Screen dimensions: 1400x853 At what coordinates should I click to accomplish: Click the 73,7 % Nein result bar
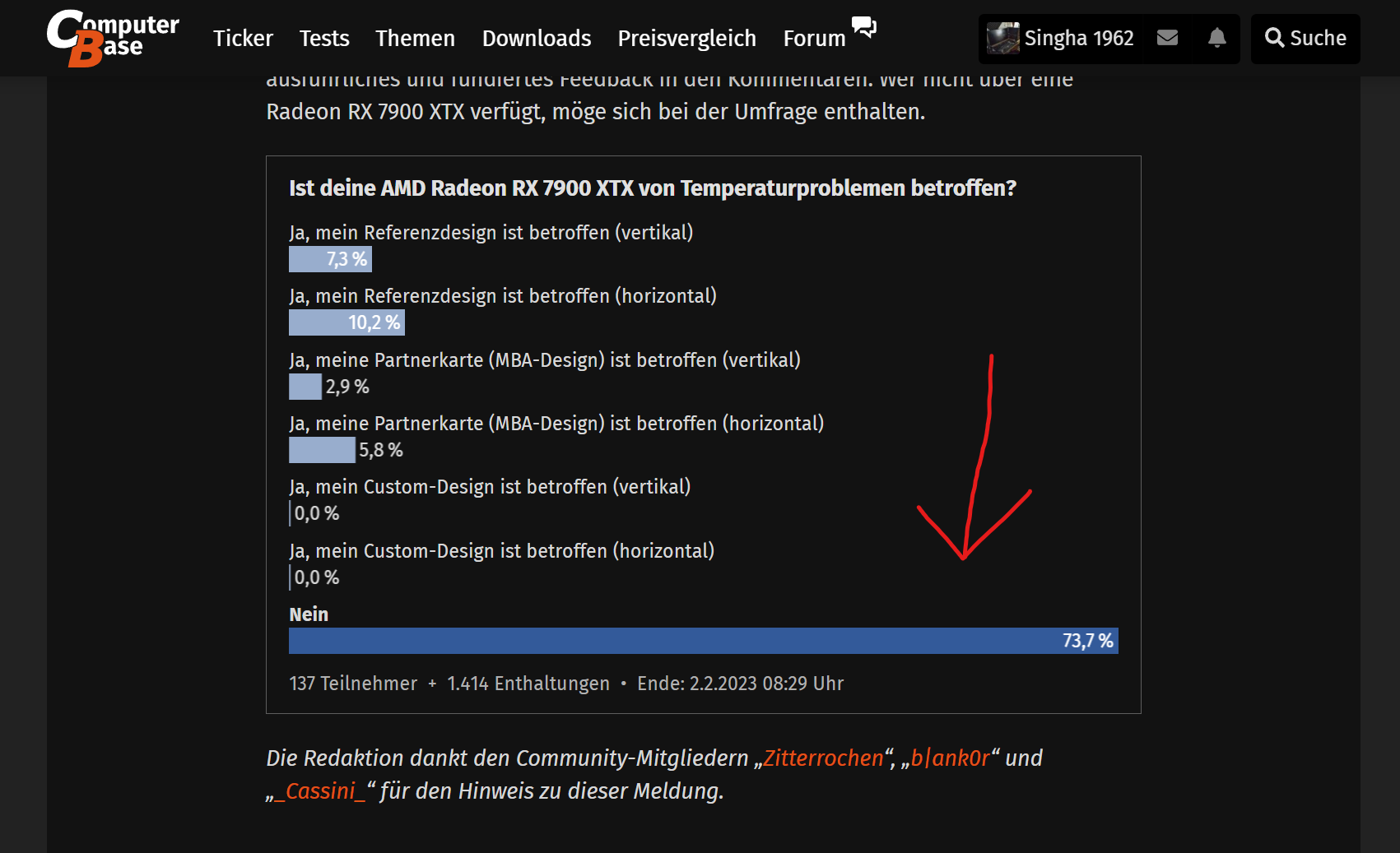coord(704,641)
